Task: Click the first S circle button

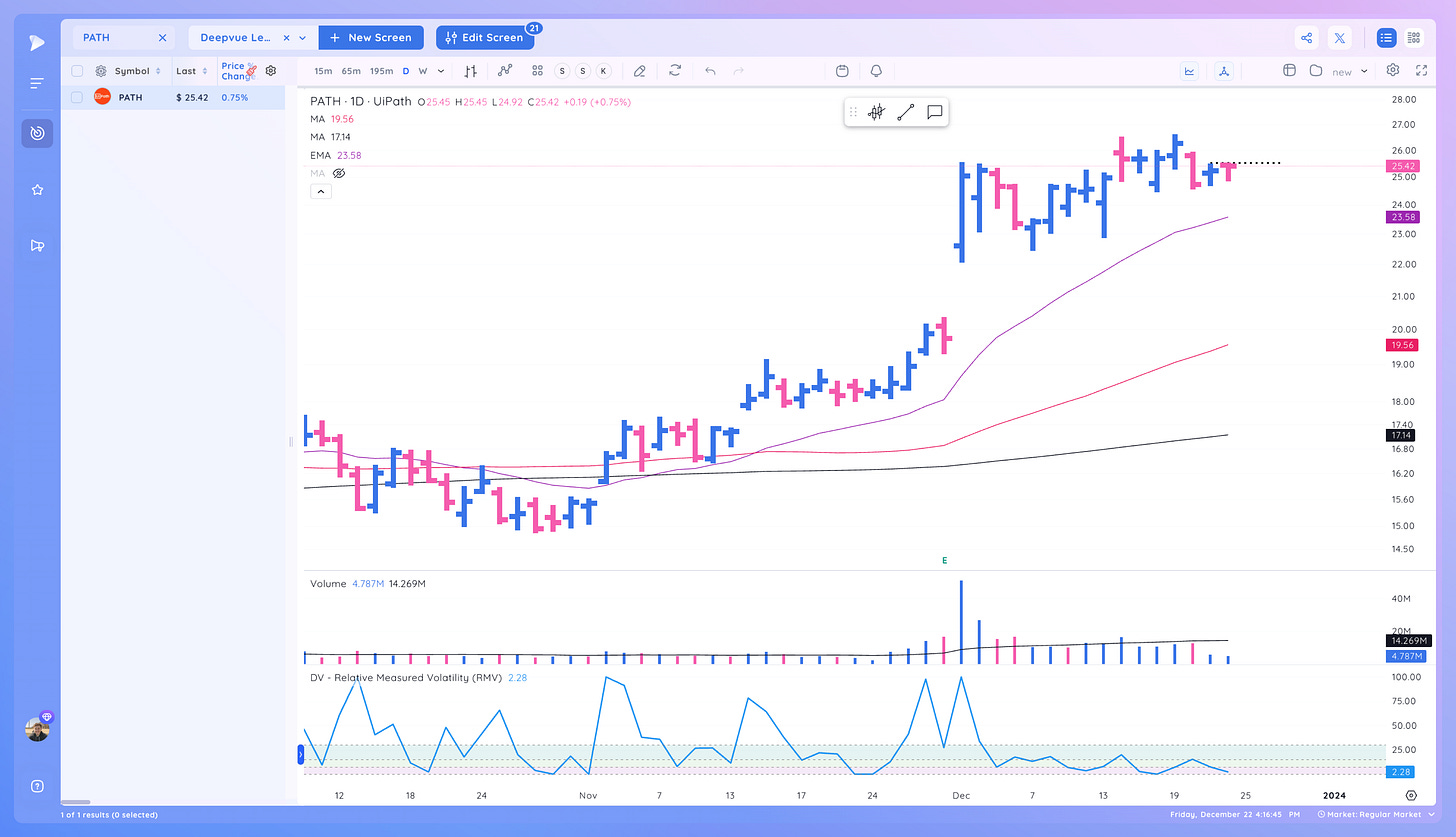Action: point(562,71)
